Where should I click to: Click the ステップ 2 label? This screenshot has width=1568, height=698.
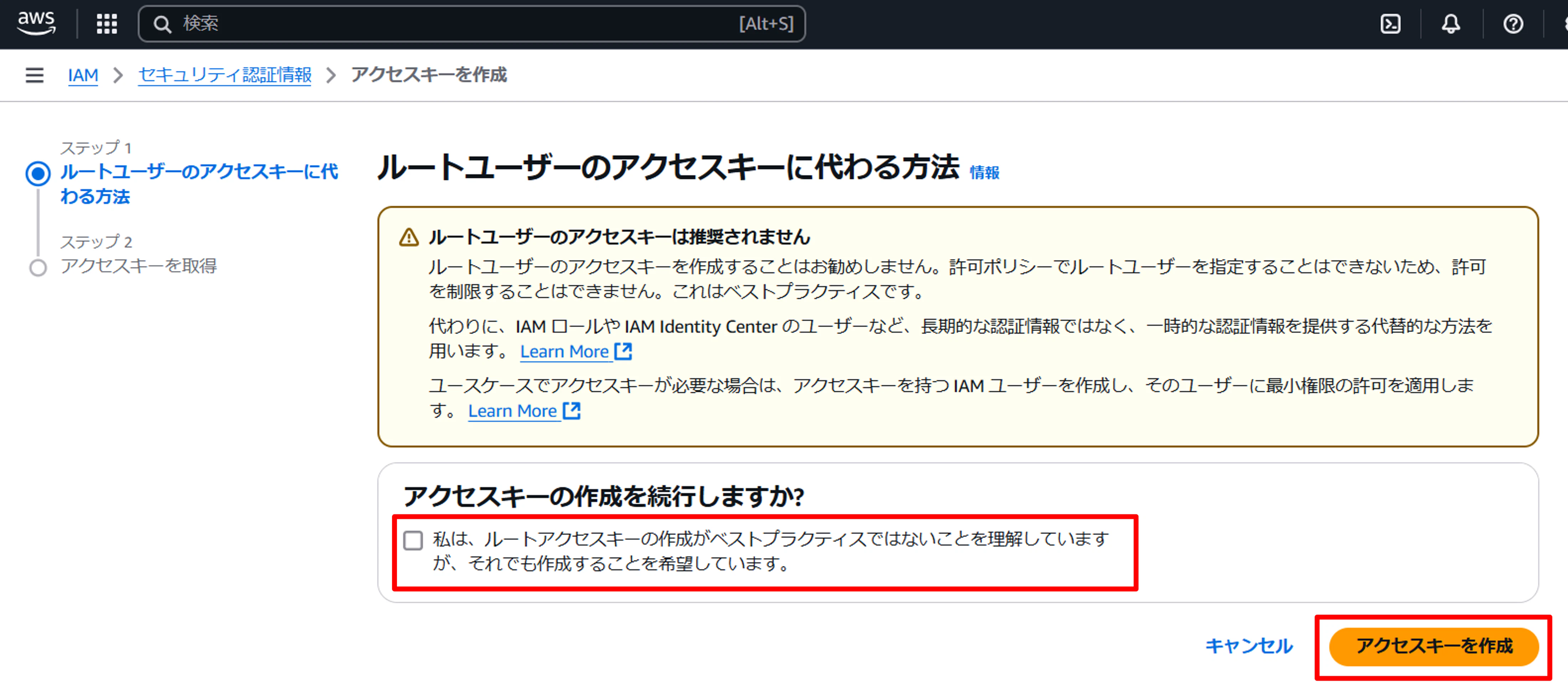pyautogui.click(x=96, y=242)
